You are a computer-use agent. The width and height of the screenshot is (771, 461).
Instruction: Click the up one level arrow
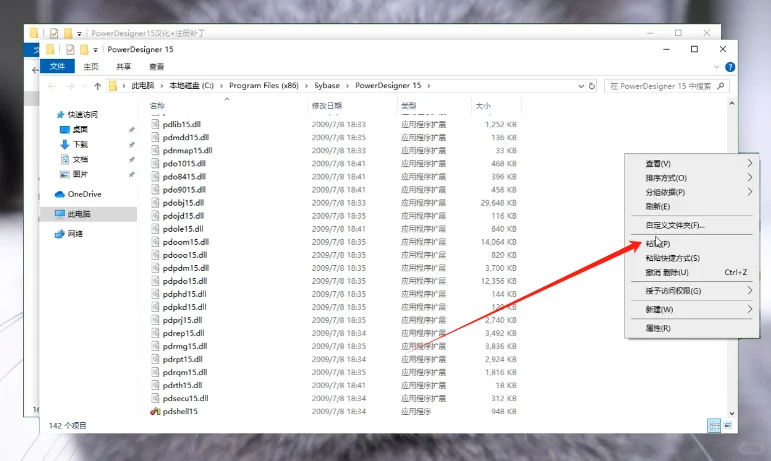pyautogui.click(x=97, y=86)
